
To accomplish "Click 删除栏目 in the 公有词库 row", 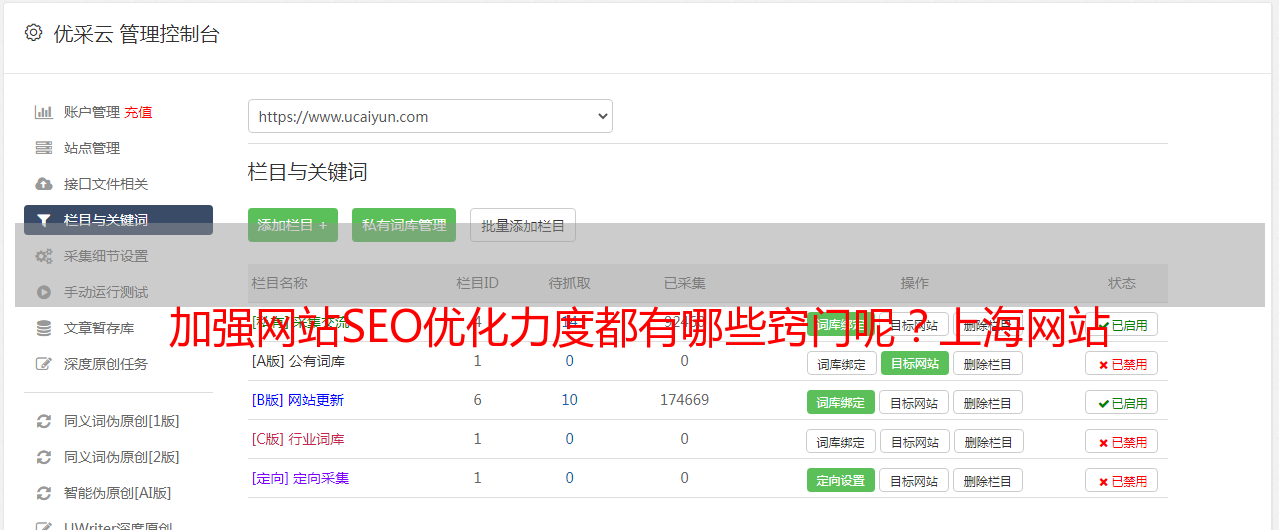I will point(988,363).
